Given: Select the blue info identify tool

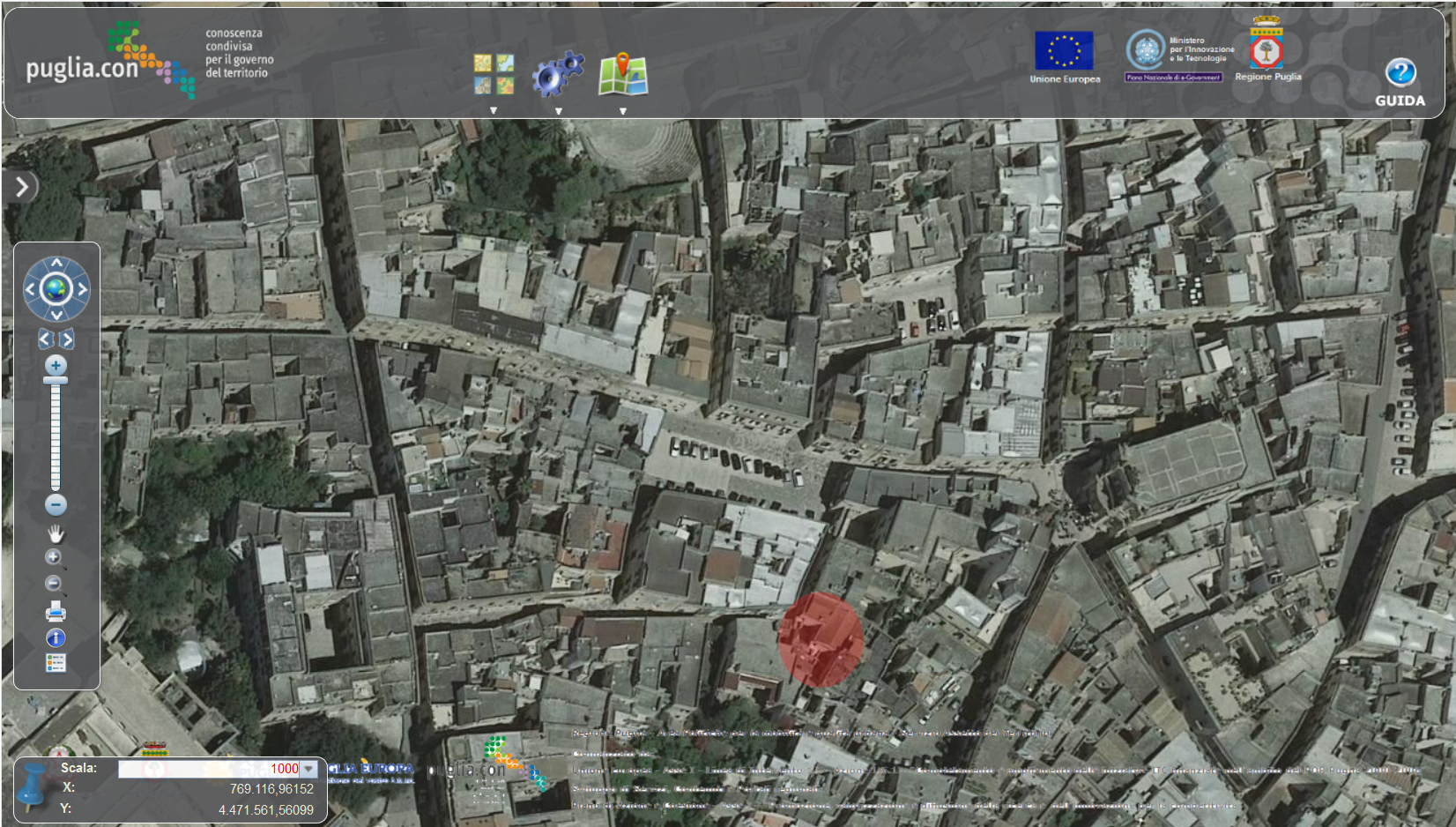Looking at the screenshot, I should point(56,637).
